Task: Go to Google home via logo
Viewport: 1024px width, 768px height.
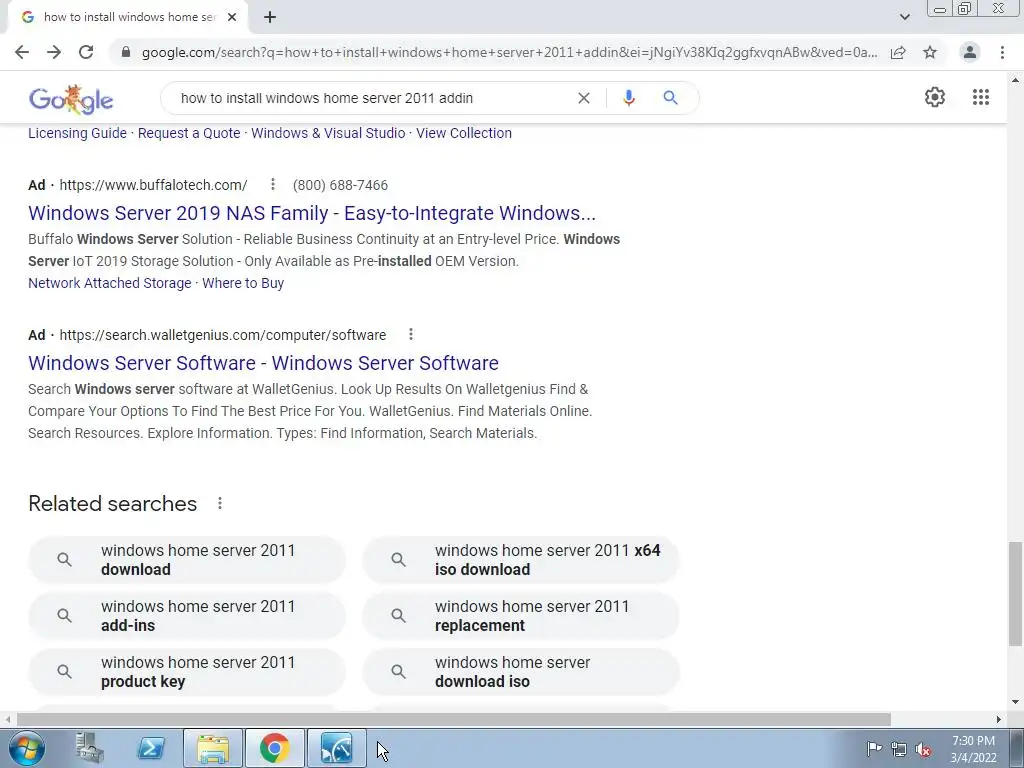Action: [x=71, y=99]
